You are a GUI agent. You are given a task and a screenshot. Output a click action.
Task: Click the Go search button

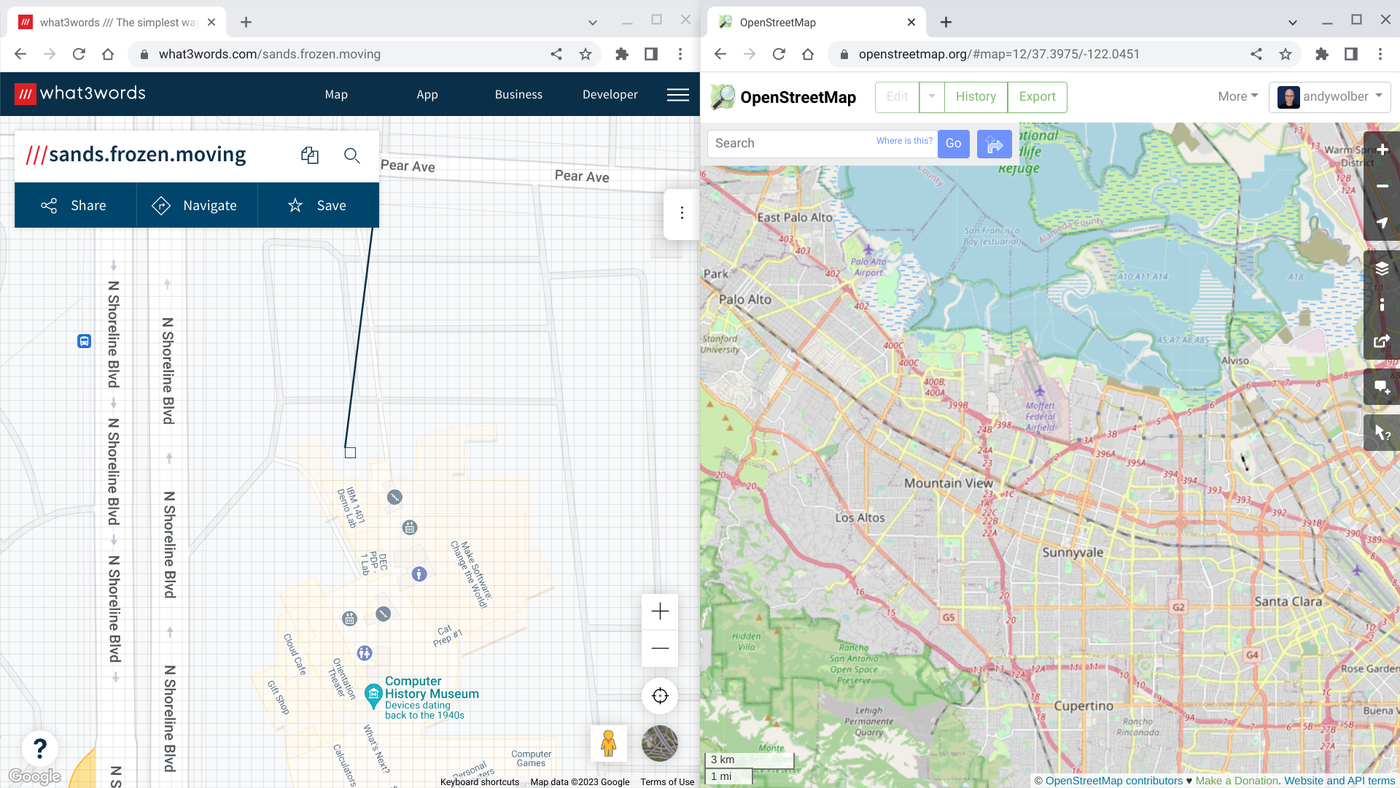[x=953, y=143]
